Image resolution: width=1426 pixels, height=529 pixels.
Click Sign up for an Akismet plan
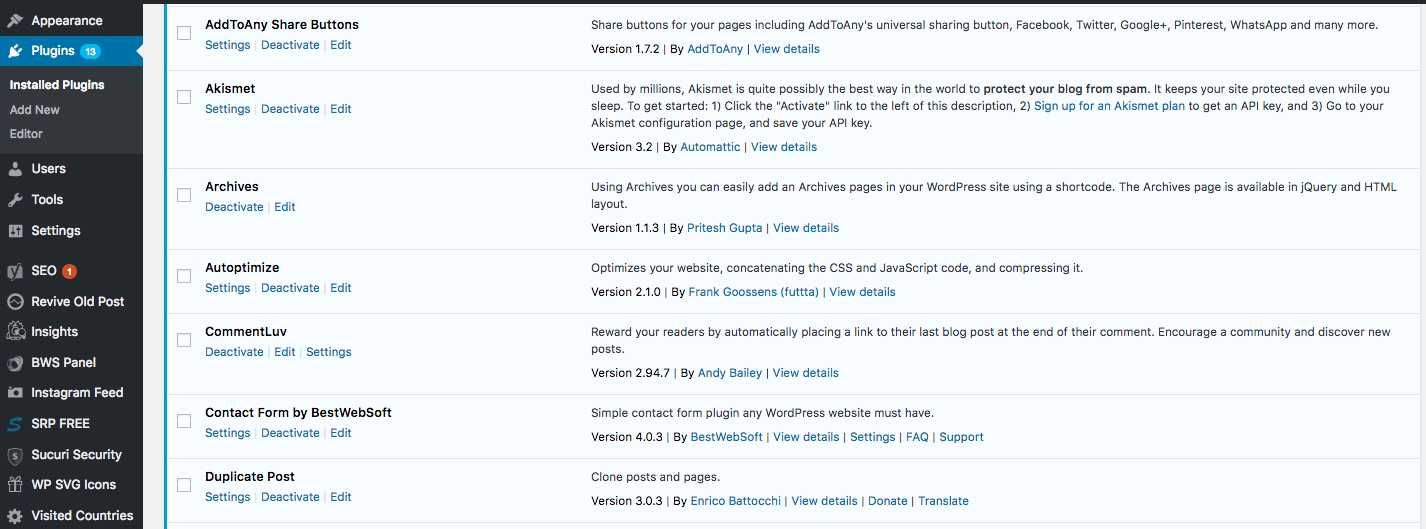click(1109, 106)
